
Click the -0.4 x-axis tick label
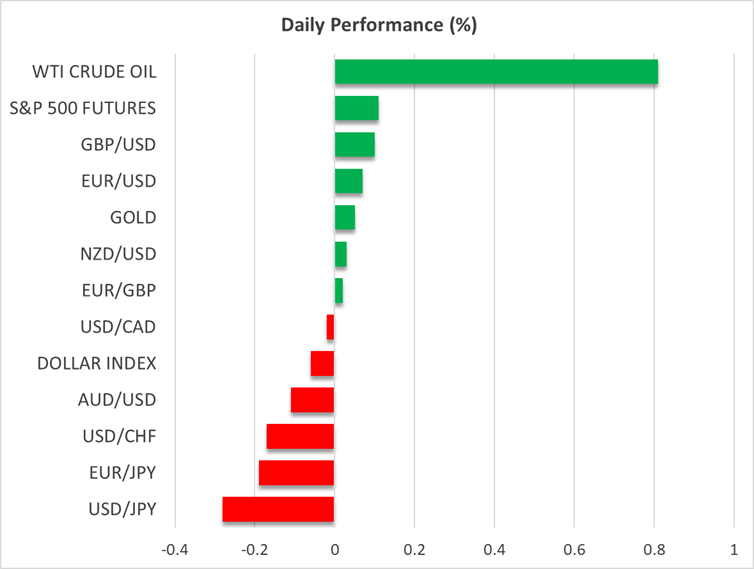click(x=175, y=549)
